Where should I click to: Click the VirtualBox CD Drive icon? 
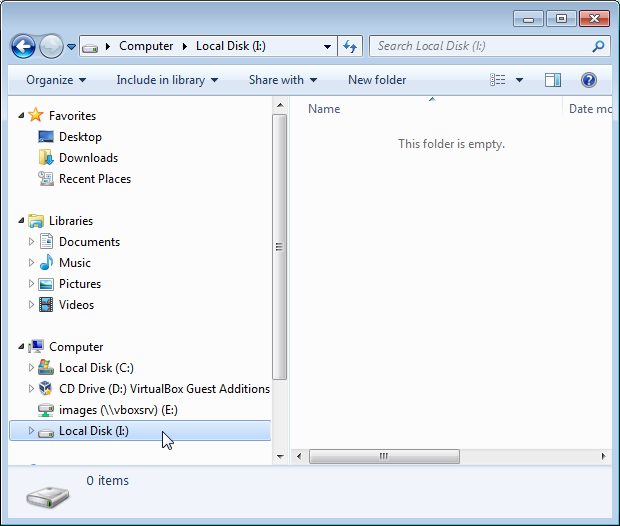(x=46, y=388)
